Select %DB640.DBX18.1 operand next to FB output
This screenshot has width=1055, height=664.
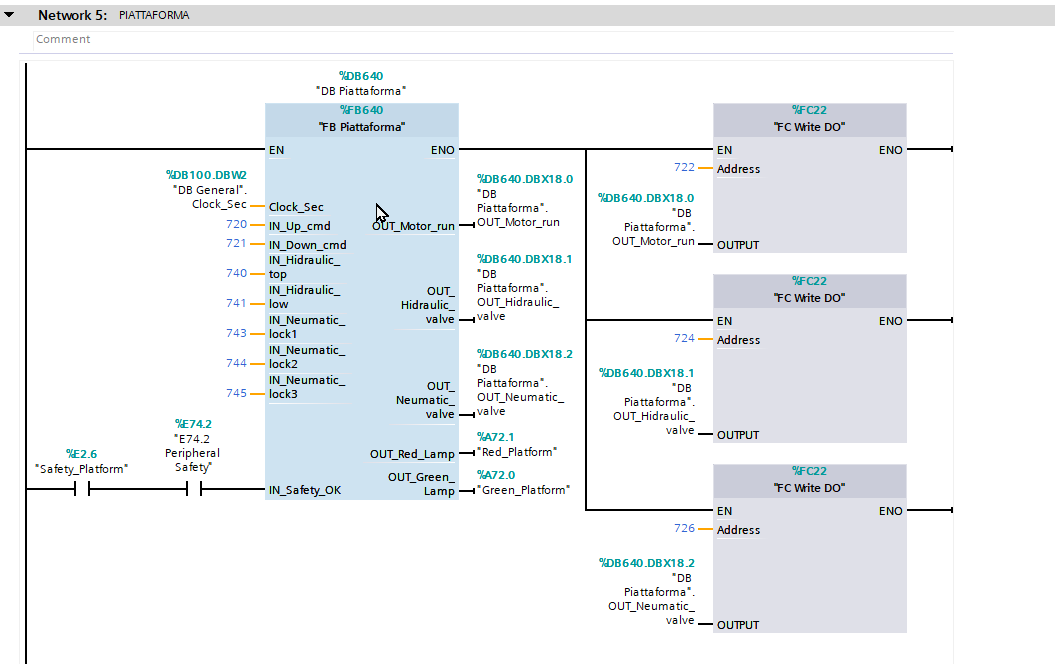pyautogui.click(x=525, y=259)
